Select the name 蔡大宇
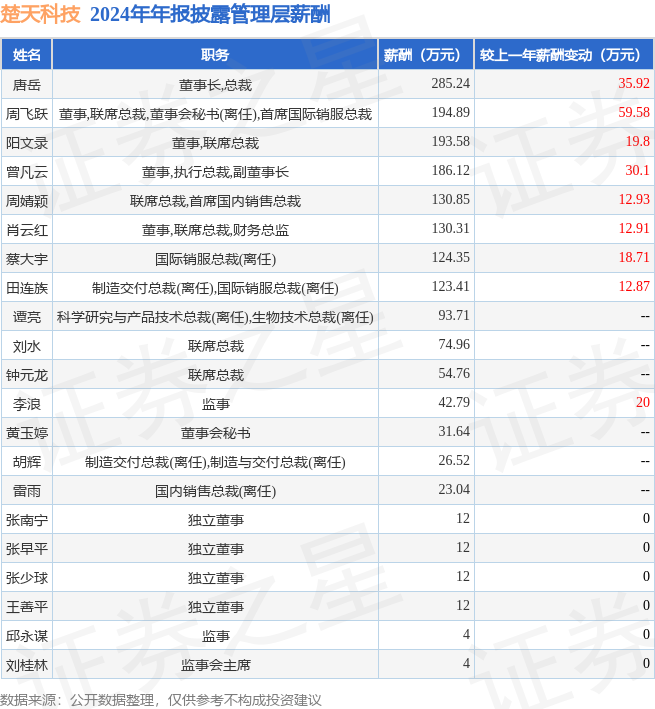655x709 pixels. tap(27, 259)
